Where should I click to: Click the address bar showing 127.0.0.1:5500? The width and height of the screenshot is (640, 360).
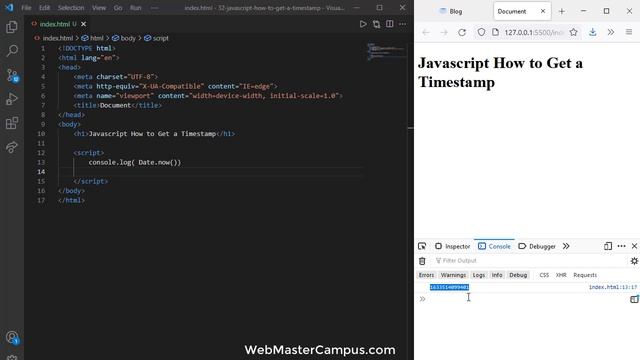[533, 32]
